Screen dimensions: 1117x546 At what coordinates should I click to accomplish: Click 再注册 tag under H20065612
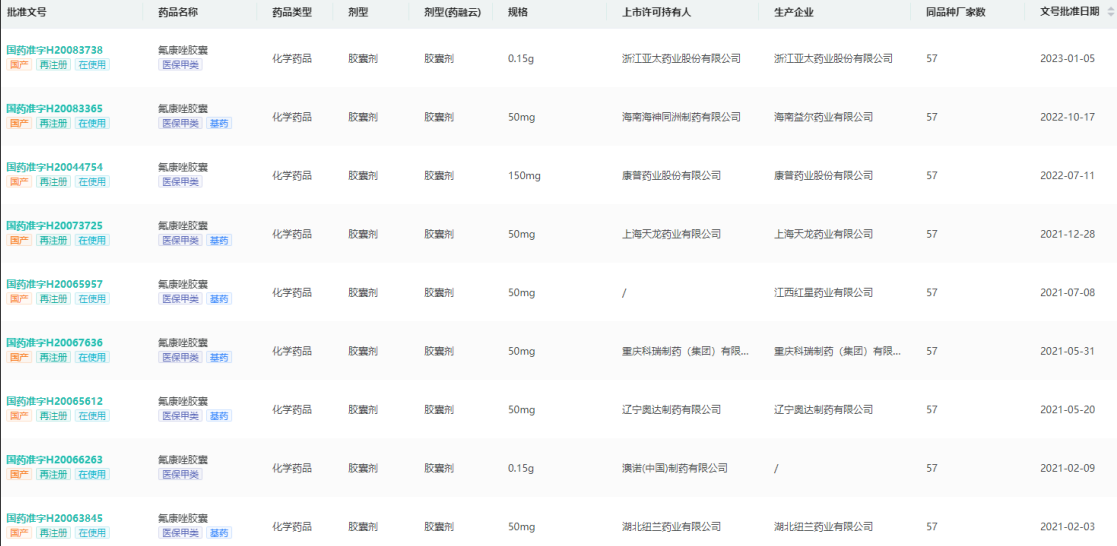point(53,416)
